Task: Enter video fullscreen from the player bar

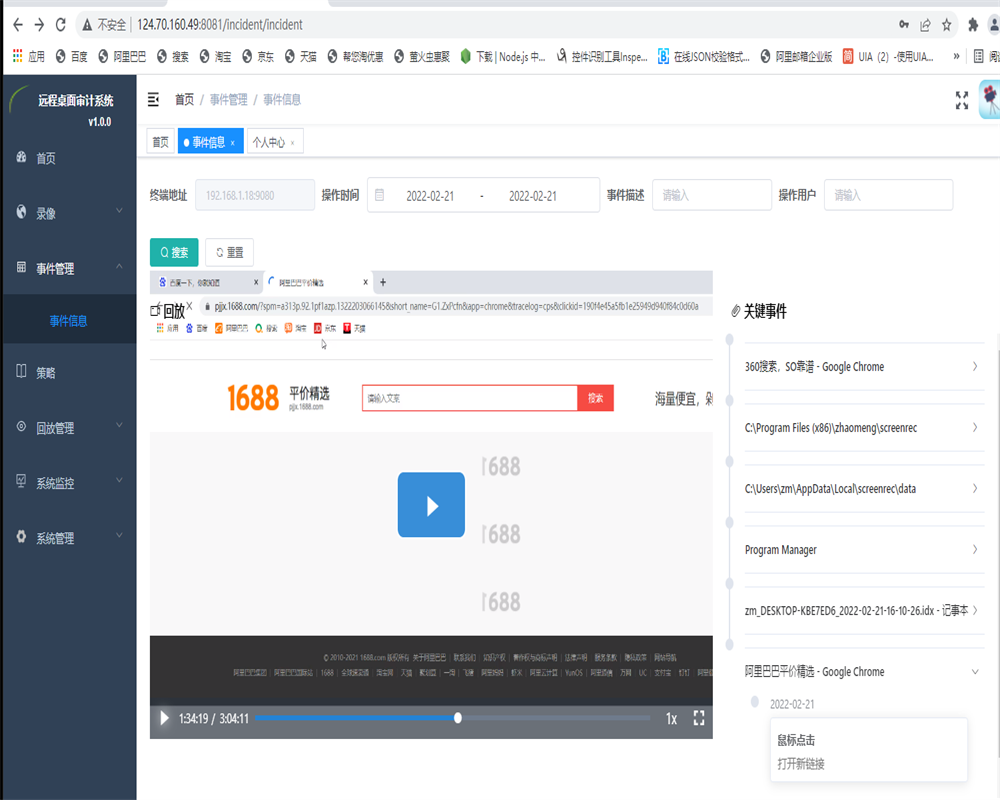Action: pyautogui.click(x=699, y=718)
